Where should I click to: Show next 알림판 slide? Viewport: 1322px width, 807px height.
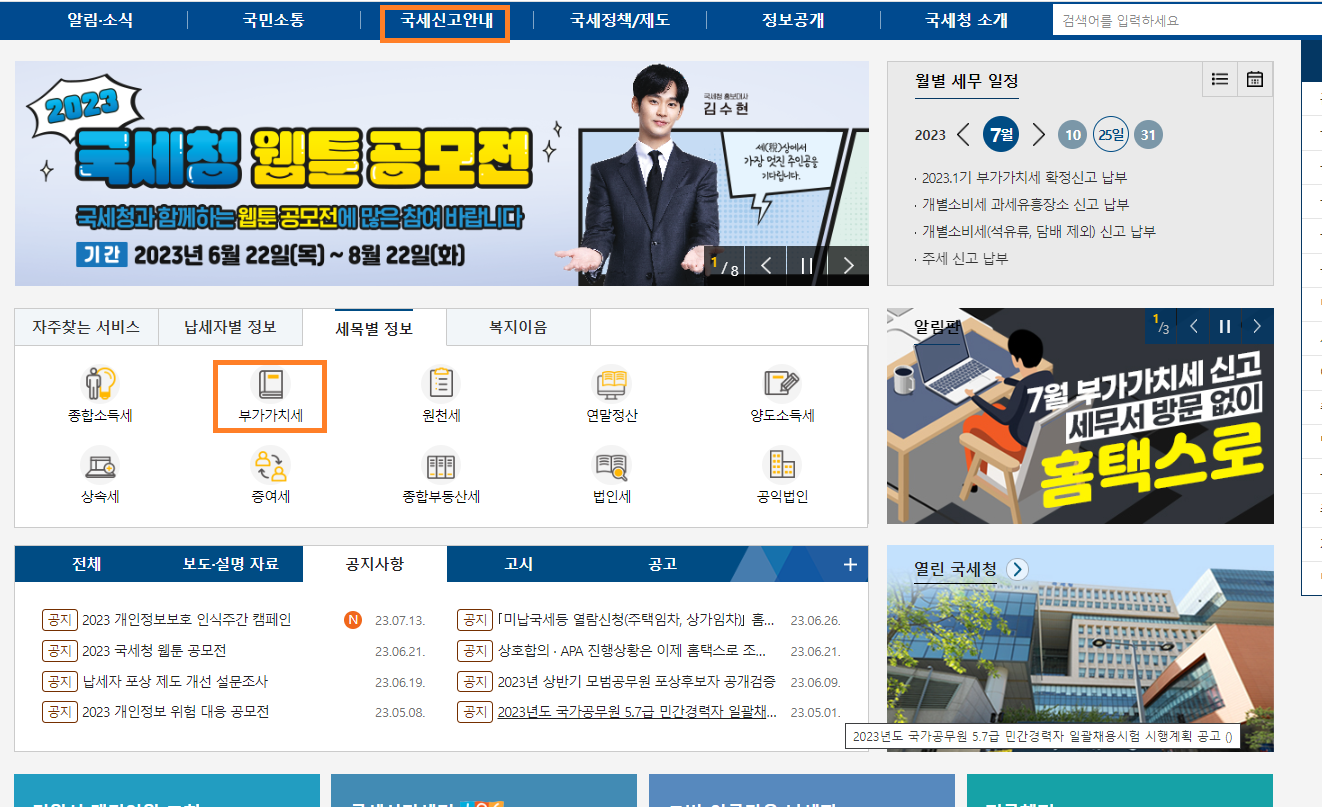pos(1257,326)
